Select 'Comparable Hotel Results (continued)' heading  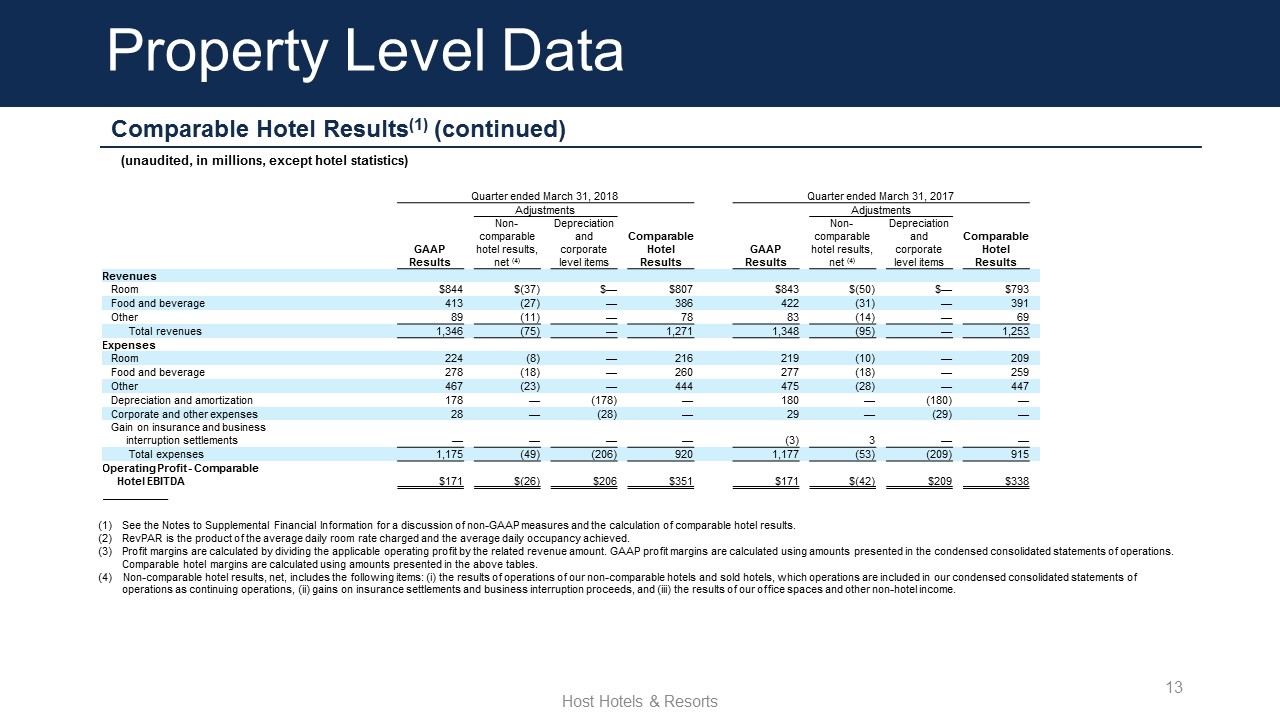click(339, 129)
